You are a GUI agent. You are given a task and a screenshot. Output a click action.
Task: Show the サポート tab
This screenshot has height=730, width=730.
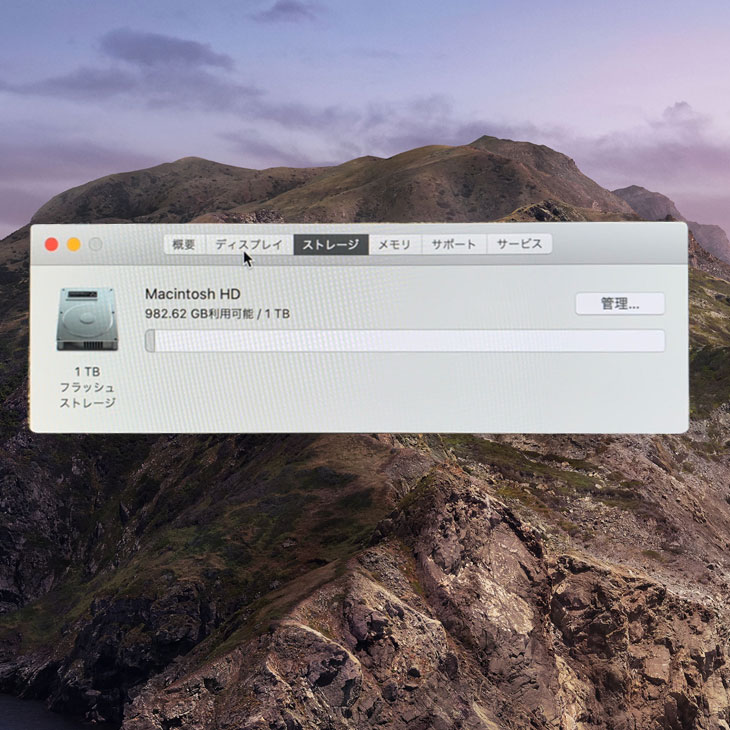(x=453, y=244)
